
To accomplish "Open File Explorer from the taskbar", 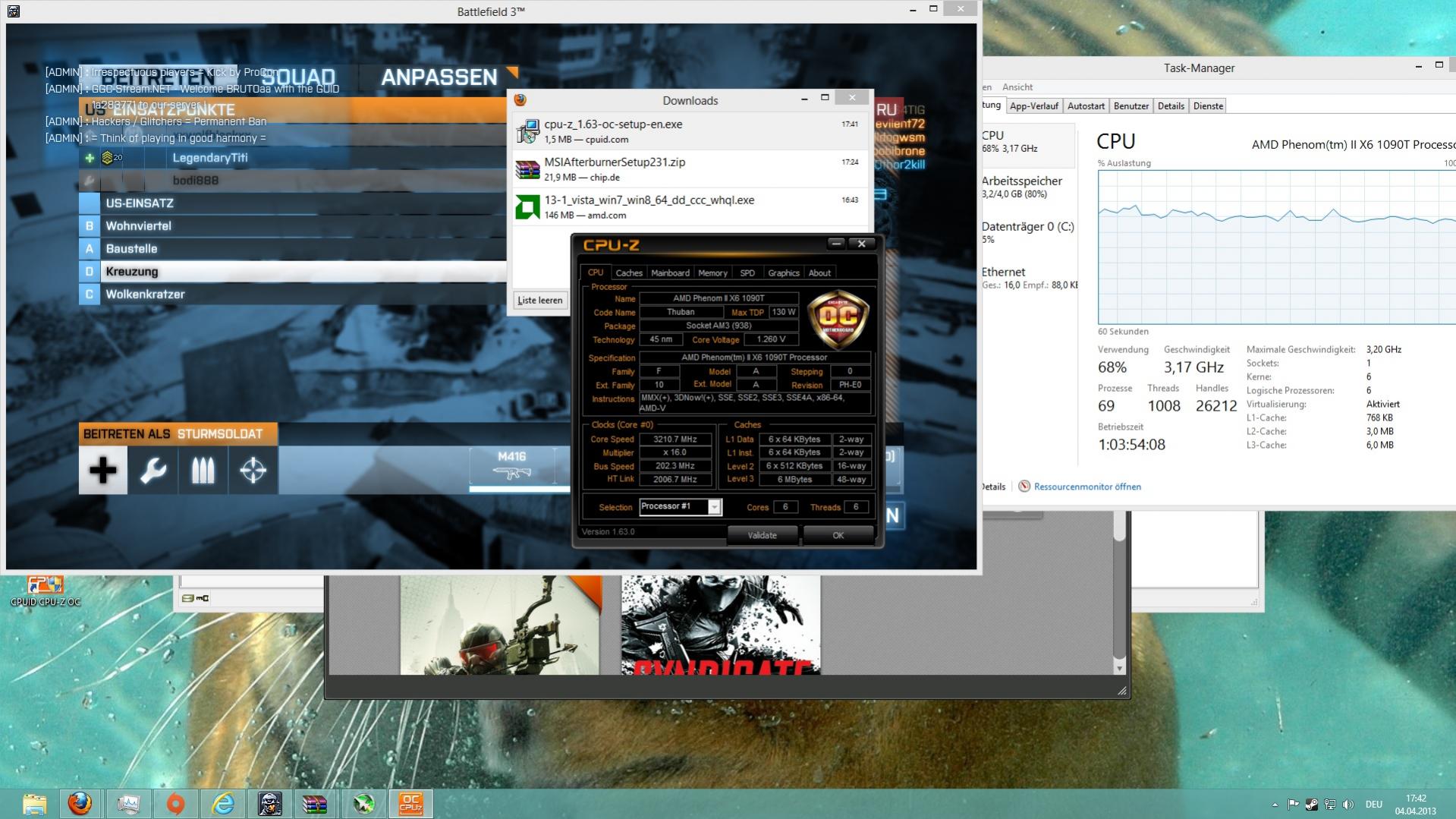I will (35, 803).
